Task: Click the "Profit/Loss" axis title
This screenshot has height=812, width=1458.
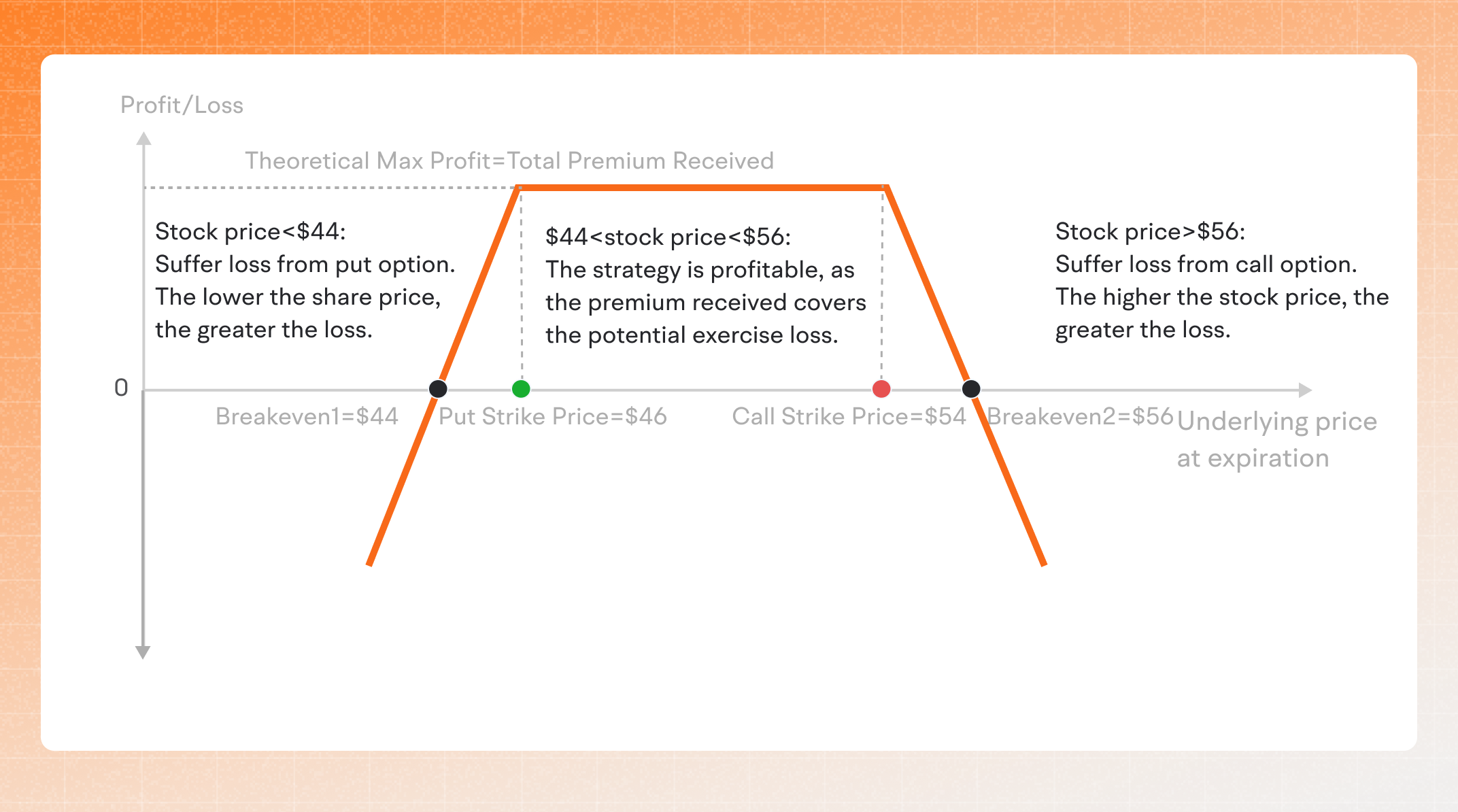Action: [182, 105]
